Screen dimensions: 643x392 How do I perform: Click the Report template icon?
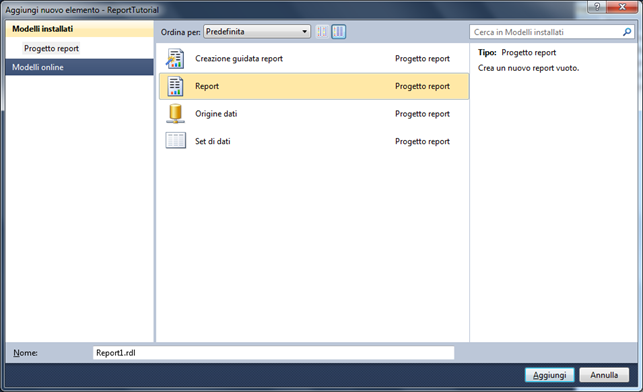tap(175, 86)
